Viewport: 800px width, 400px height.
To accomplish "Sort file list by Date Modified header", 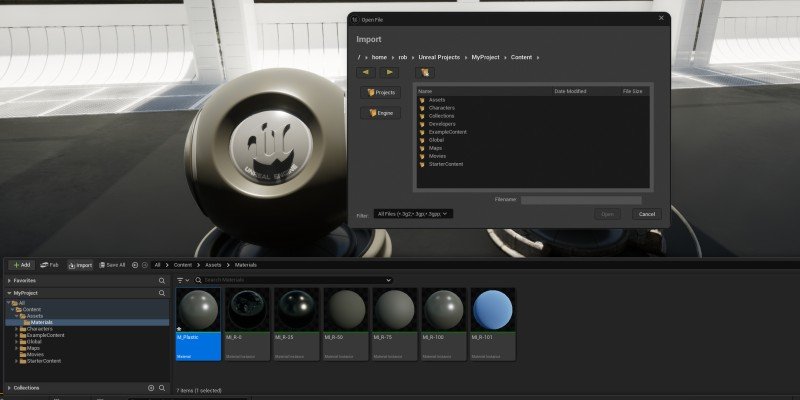I will coord(570,91).
